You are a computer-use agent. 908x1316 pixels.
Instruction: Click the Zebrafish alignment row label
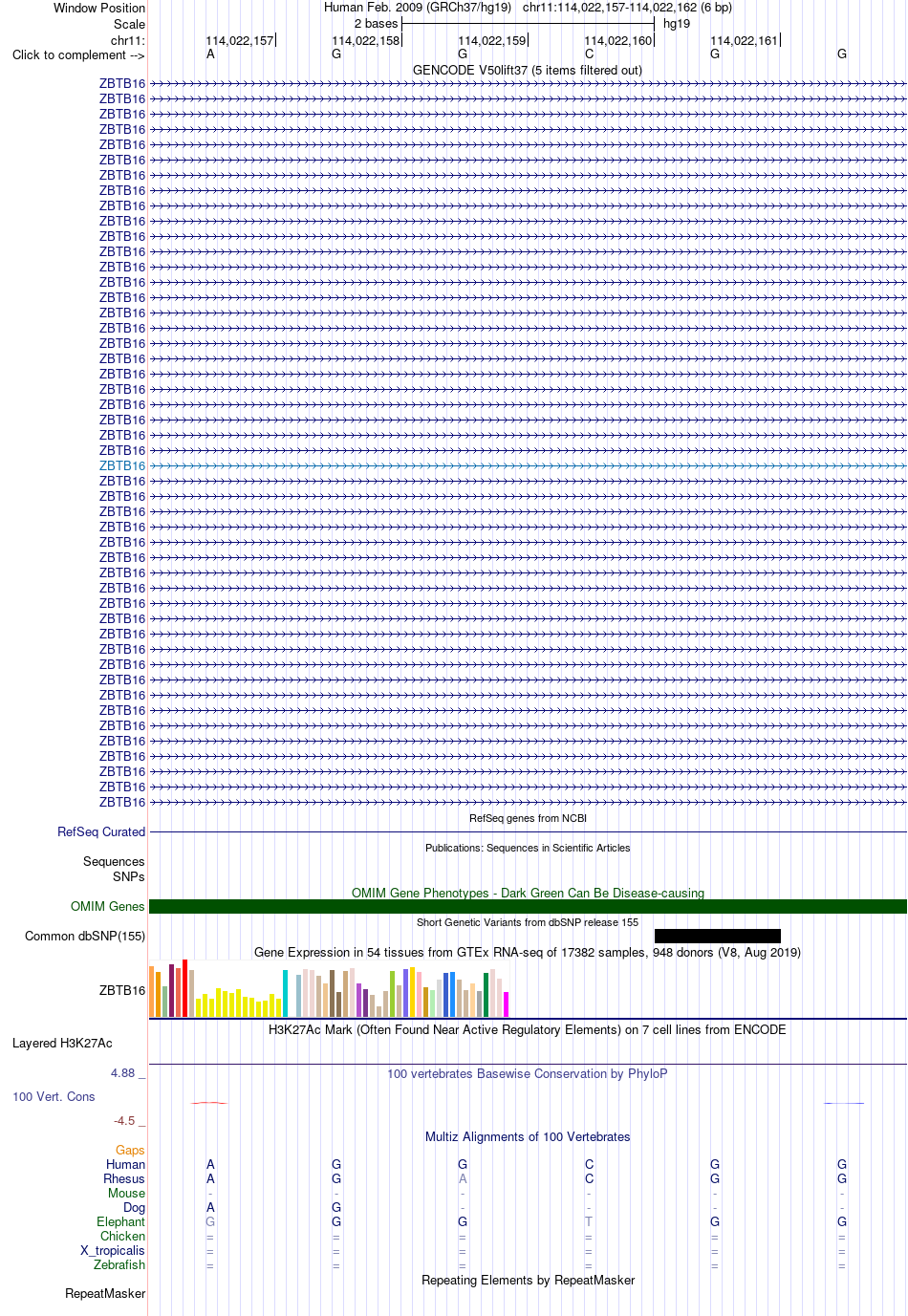(x=119, y=1264)
